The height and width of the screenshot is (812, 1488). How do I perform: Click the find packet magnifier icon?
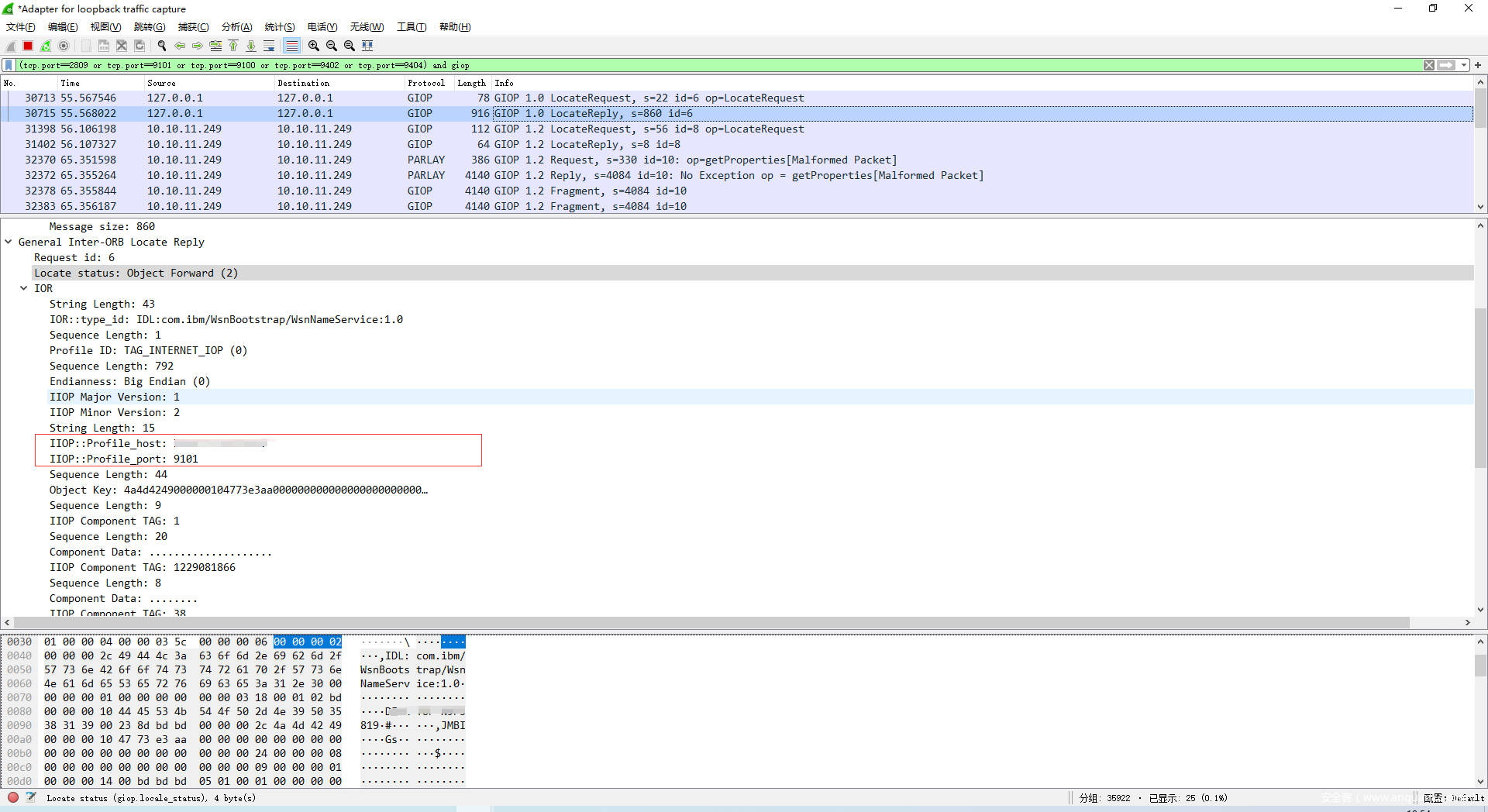tap(162, 46)
